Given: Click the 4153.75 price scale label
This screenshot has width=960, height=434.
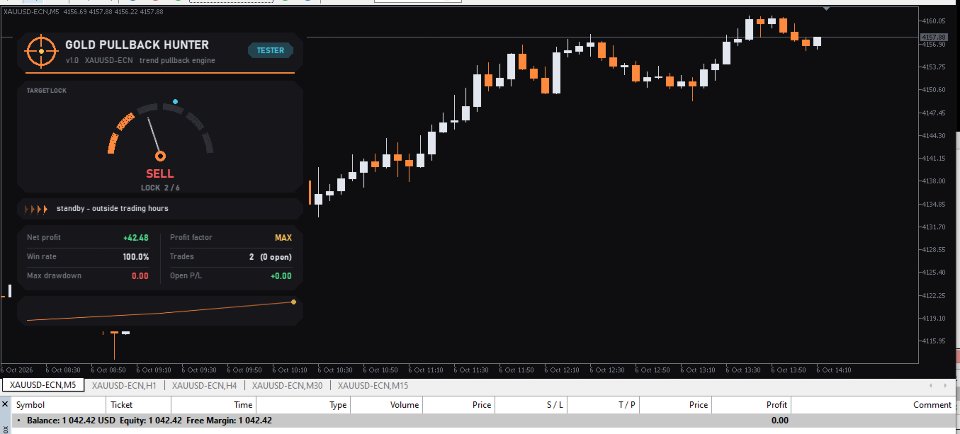Looking at the screenshot, I should click(x=933, y=67).
